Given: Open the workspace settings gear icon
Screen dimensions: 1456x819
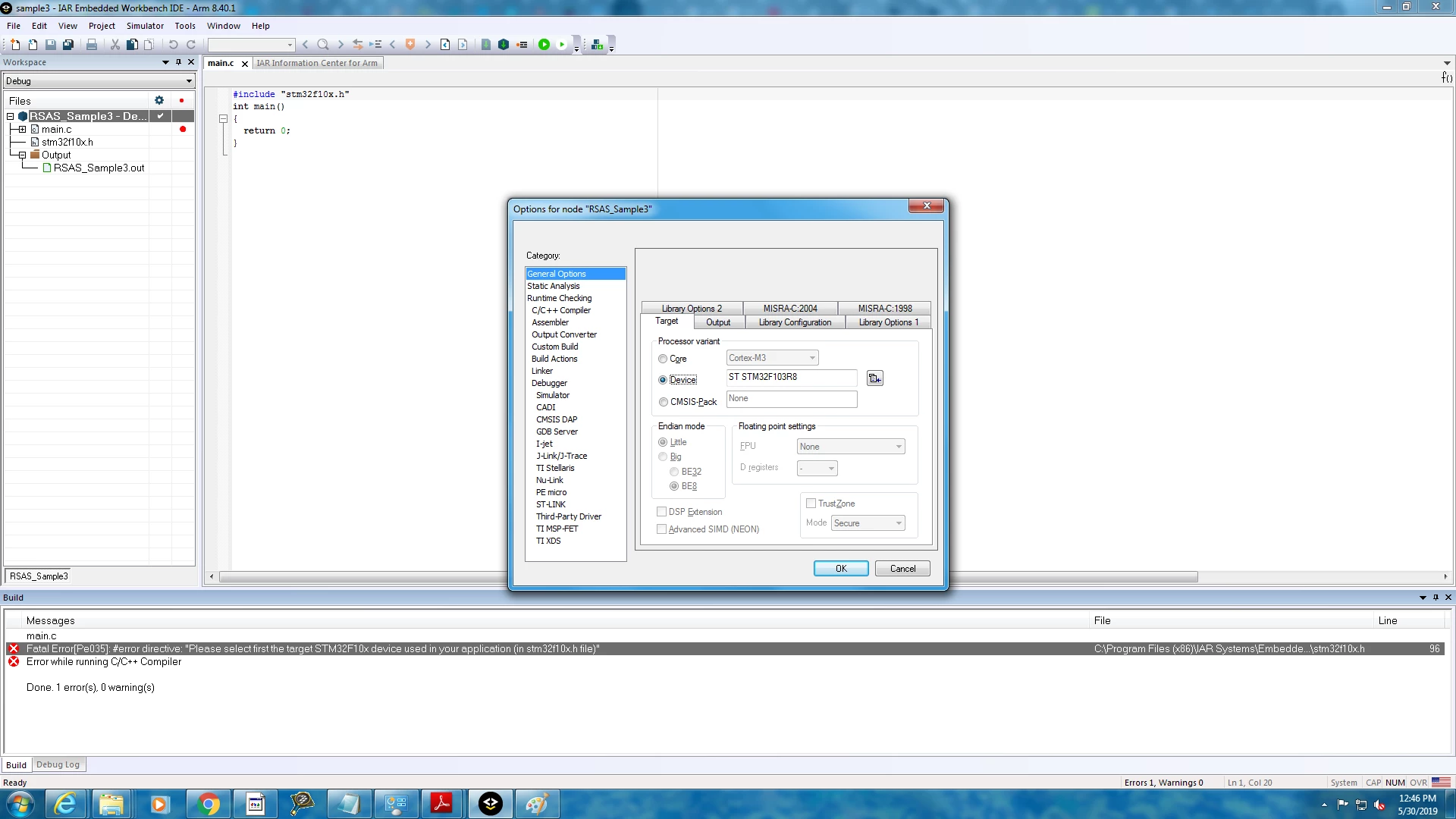Looking at the screenshot, I should [159, 100].
